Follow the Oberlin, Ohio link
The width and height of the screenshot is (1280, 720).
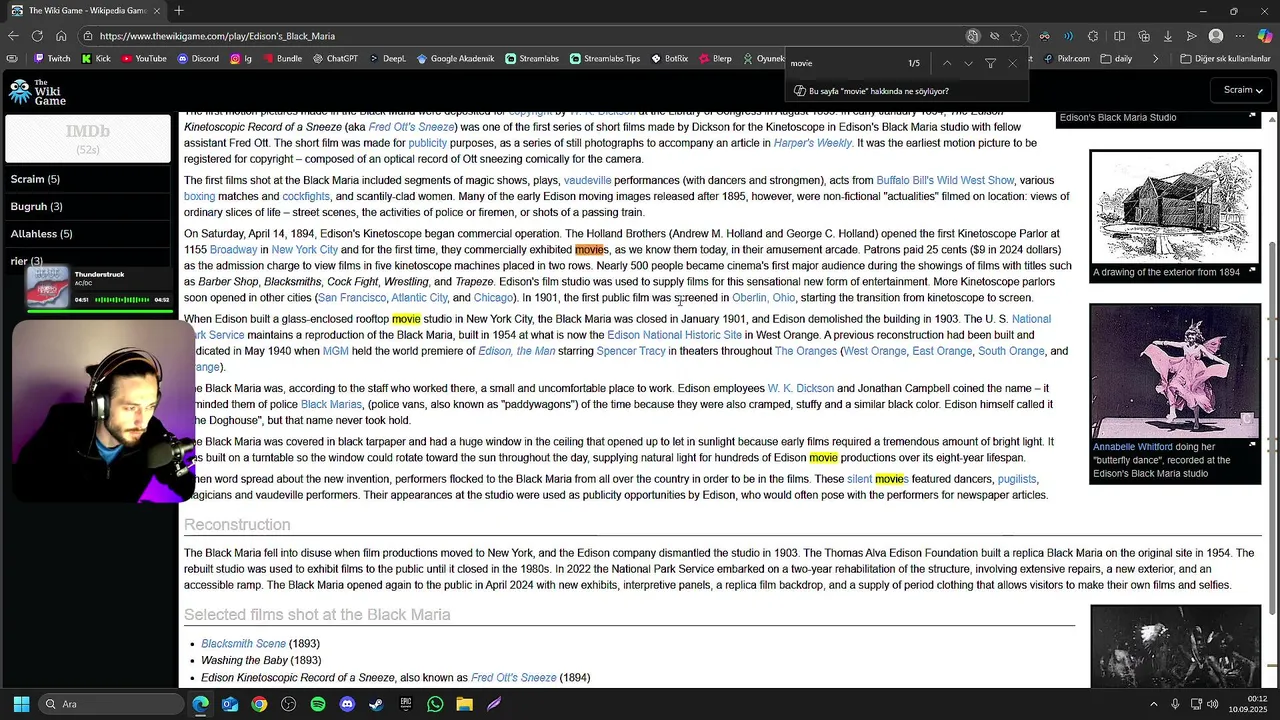coord(763,298)
